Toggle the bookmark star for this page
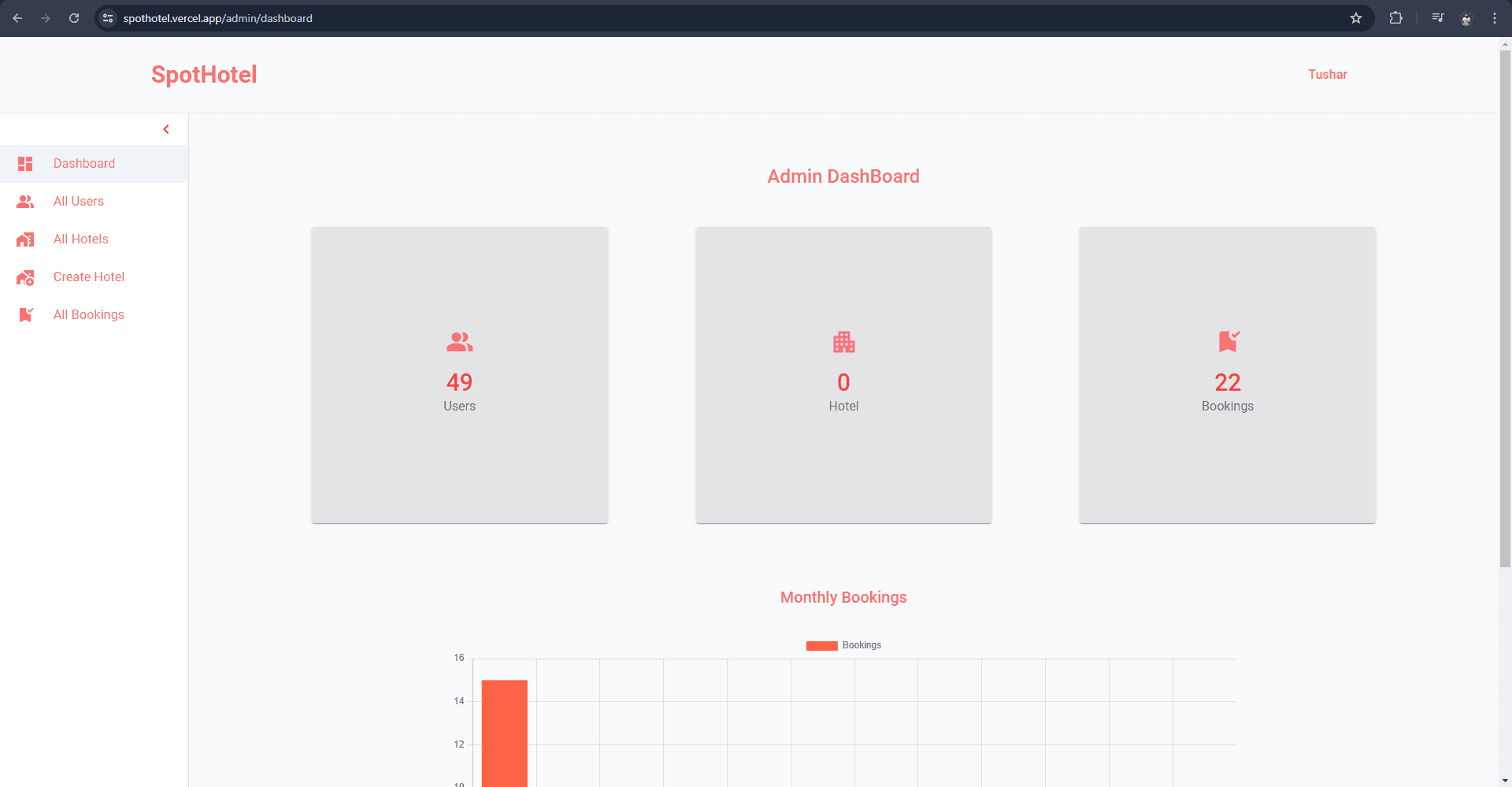The height and width of the screenshot is (787, 1512). [1355, 17]
